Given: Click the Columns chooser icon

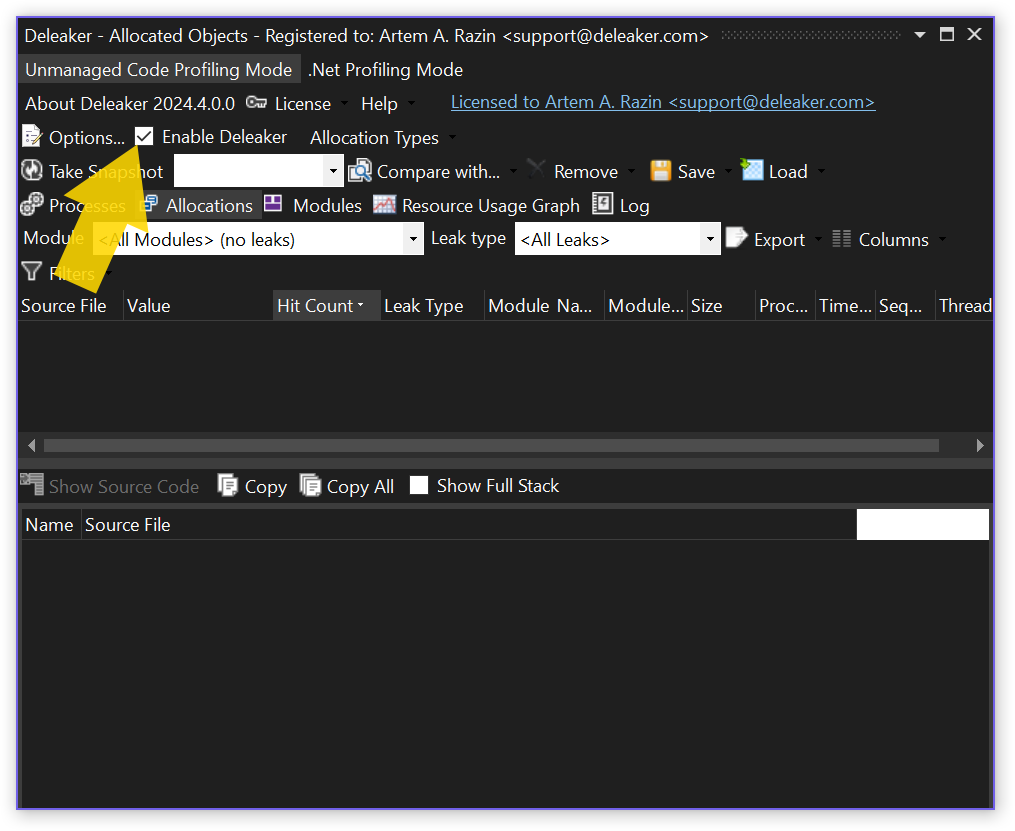Looking at the screenshot, I should click(842, 239).
